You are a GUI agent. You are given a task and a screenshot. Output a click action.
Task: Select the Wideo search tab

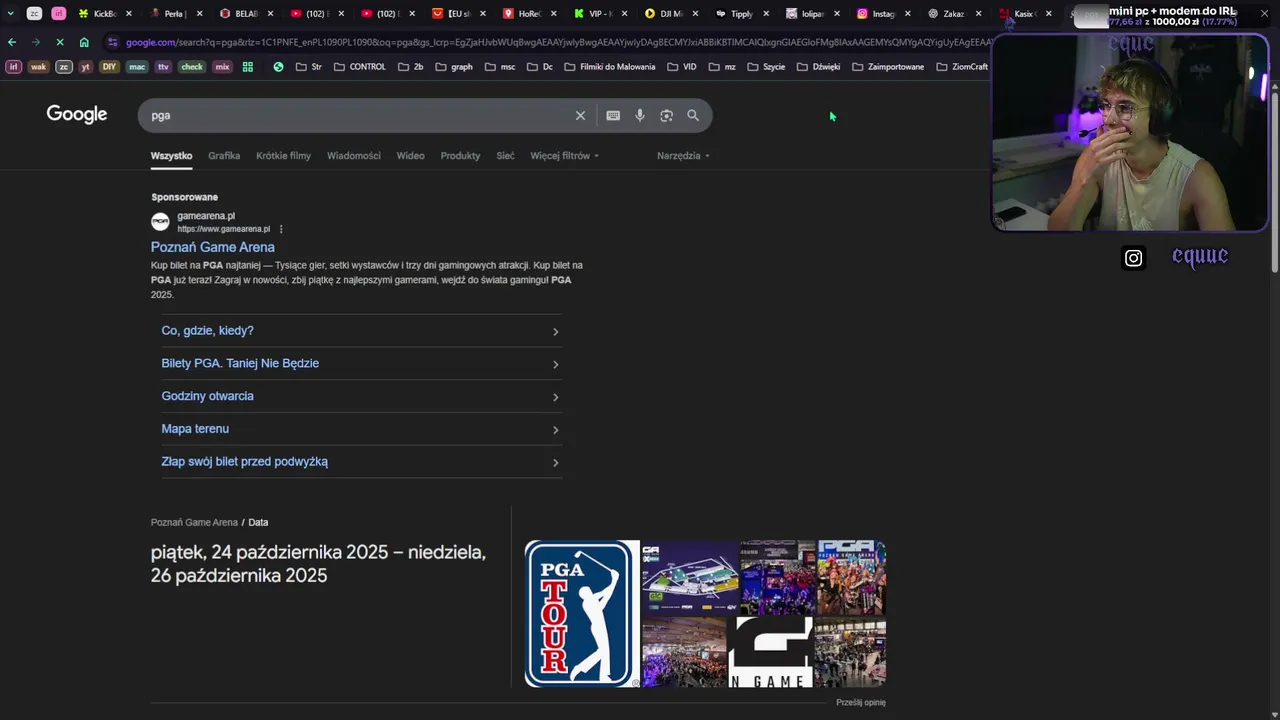point(410,156)
